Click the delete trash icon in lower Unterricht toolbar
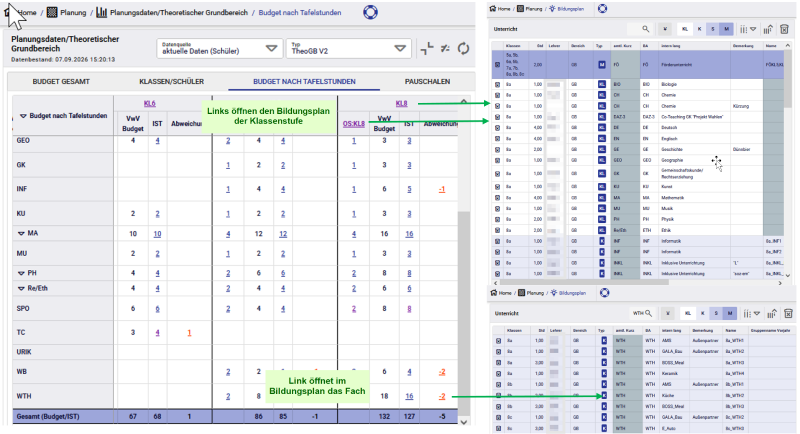Screen dimensions: 800x434 pyautogui.click(x=788, y=313)
